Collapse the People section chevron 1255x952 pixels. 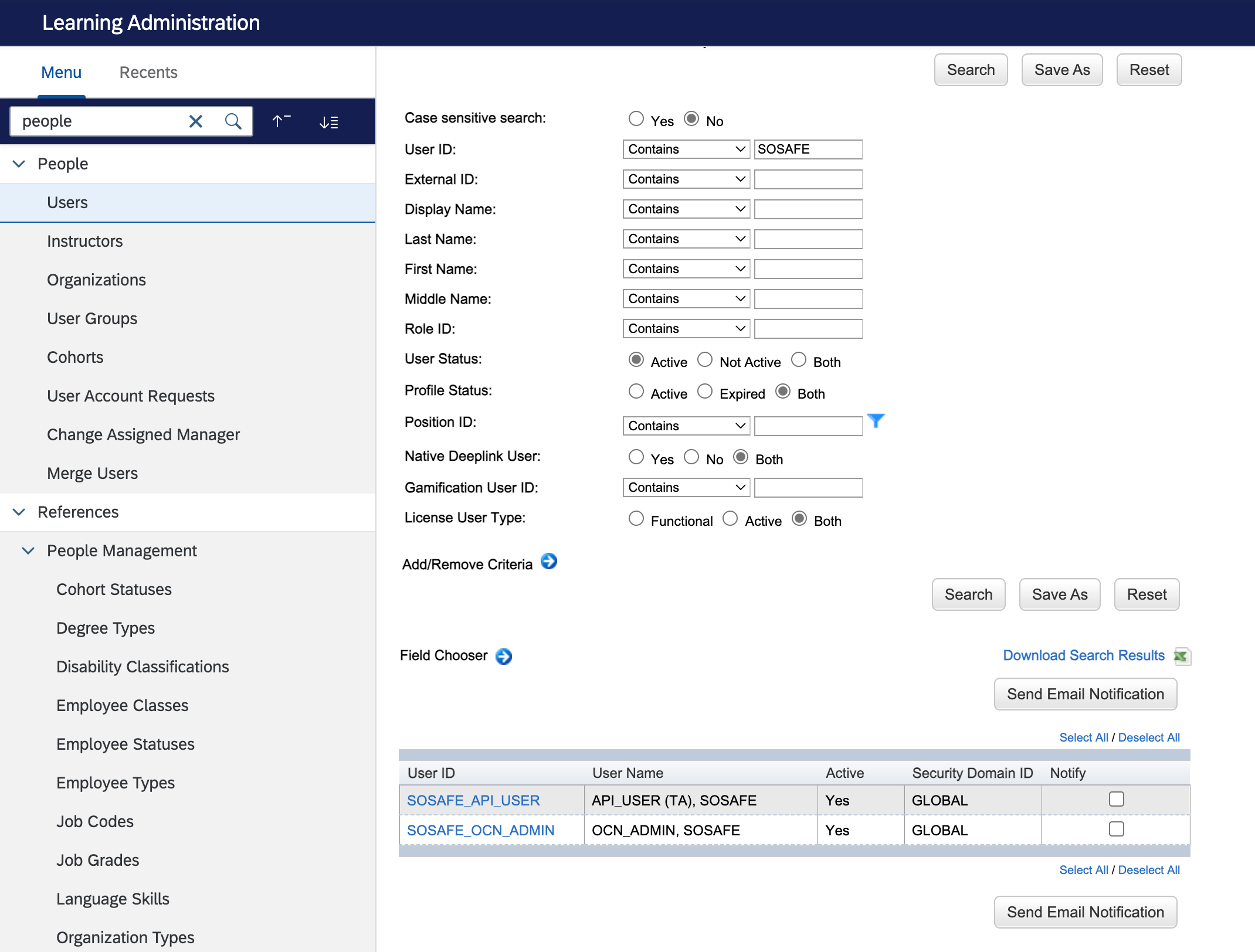tap(19, 164)
